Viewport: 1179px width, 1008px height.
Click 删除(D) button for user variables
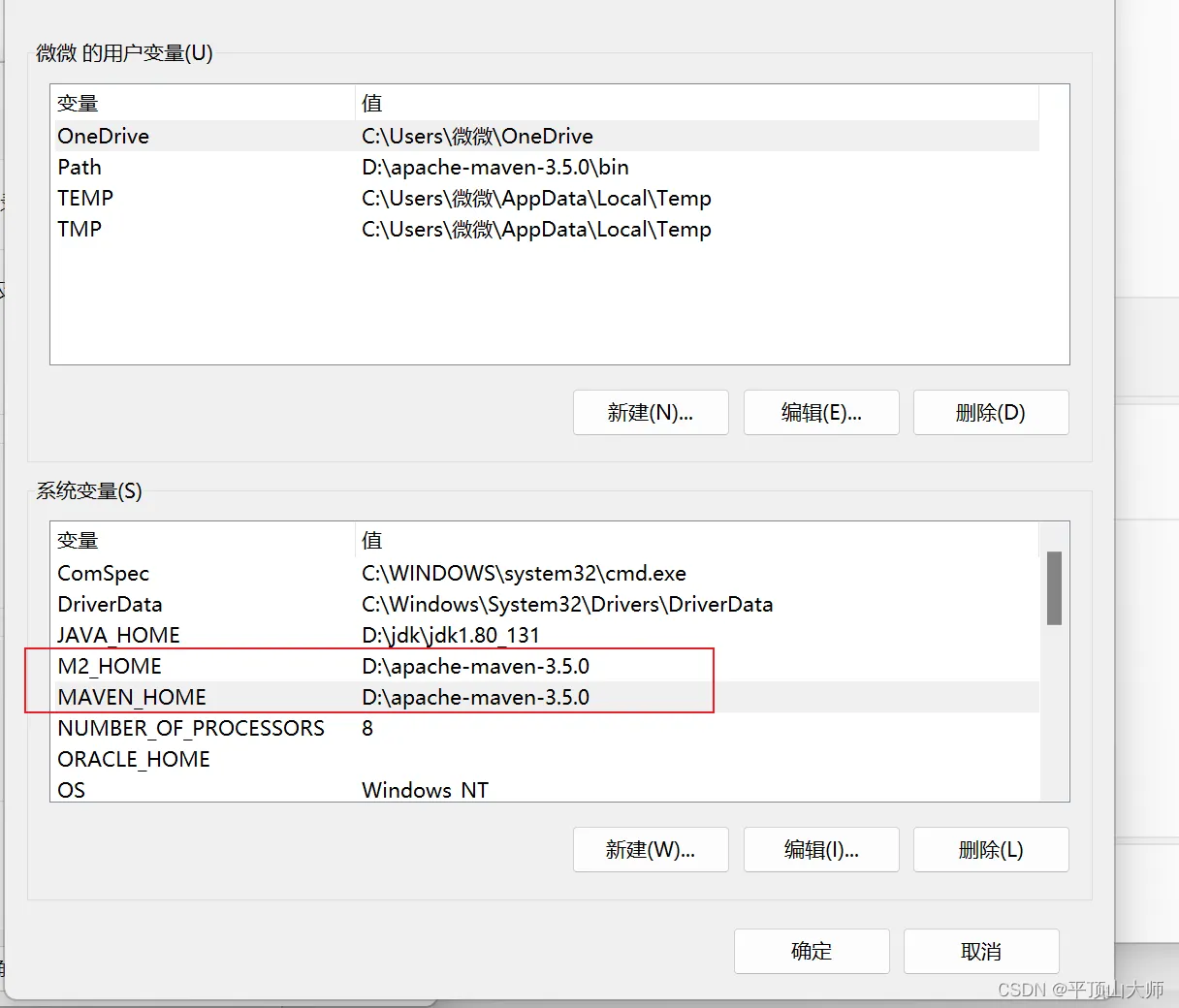pos(991,413)
